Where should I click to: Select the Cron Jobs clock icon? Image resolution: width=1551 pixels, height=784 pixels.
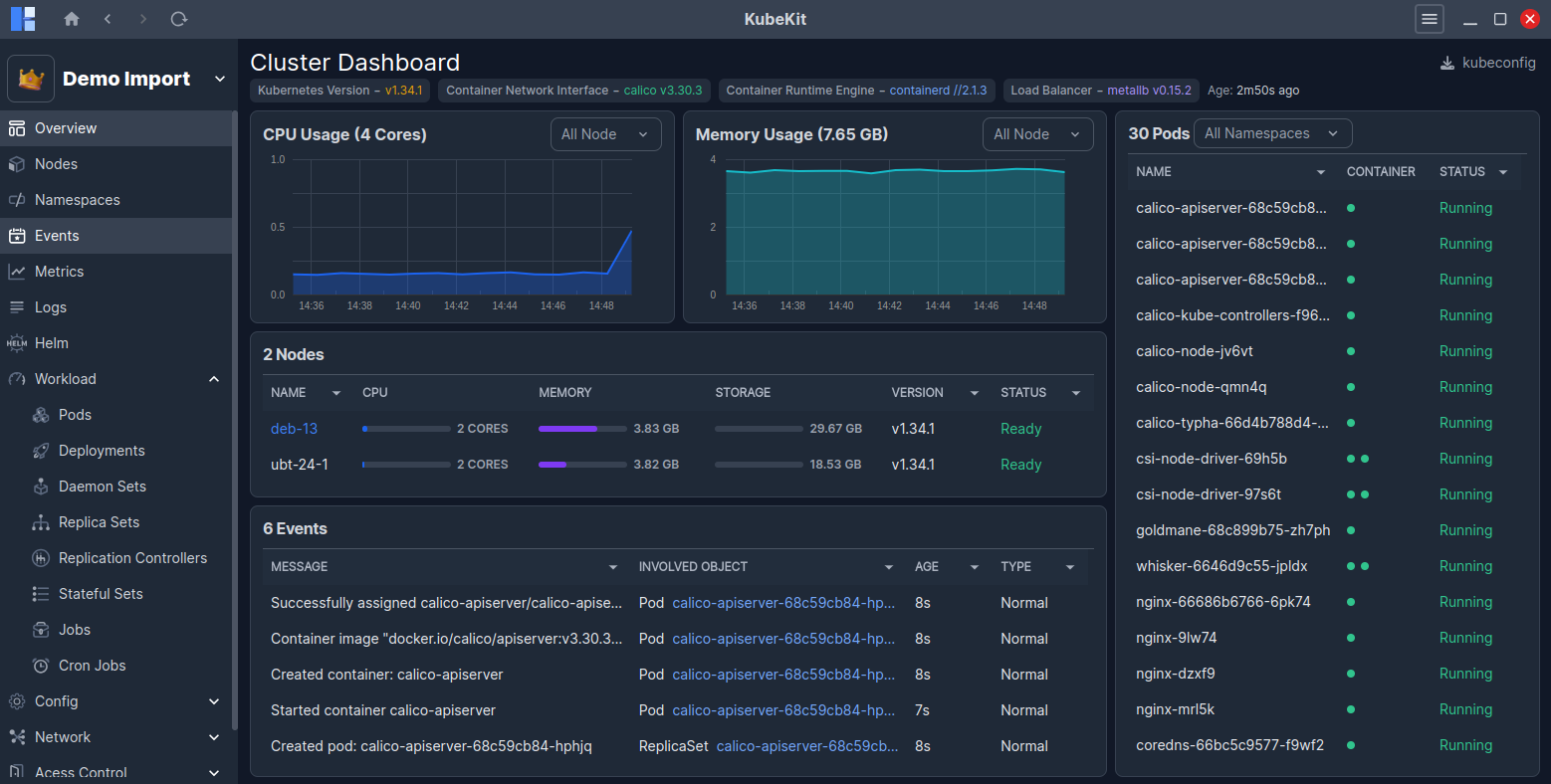40,665
